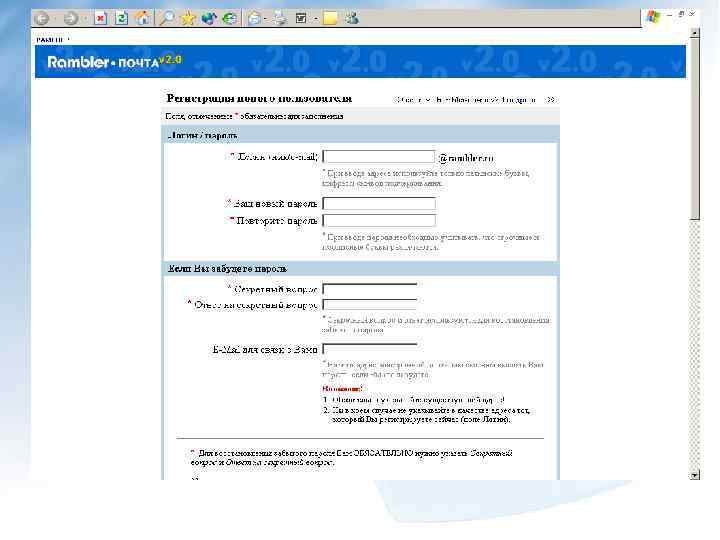
Task: Open History with the green arrow globe icon
Action: click(x=230, y=18)
